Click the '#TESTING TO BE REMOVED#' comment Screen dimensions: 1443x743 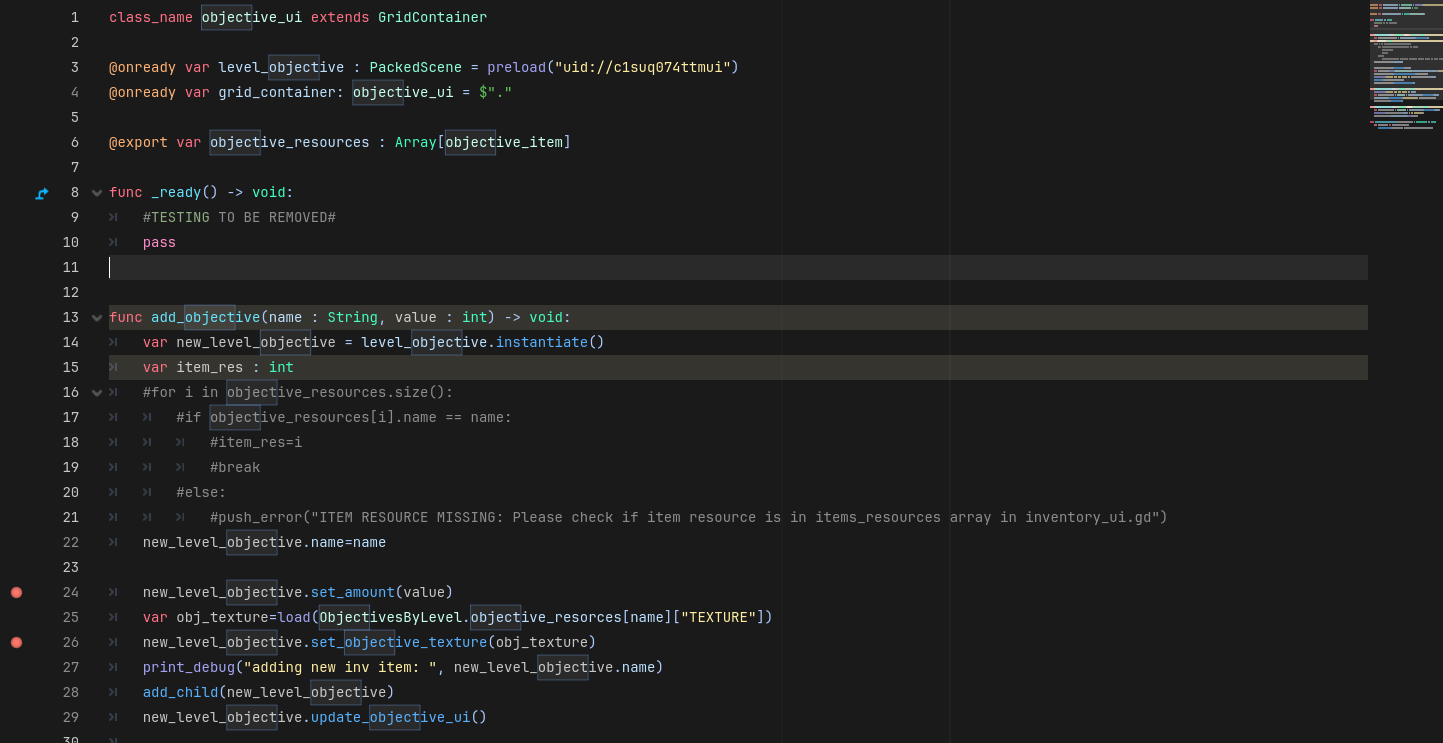239,217
